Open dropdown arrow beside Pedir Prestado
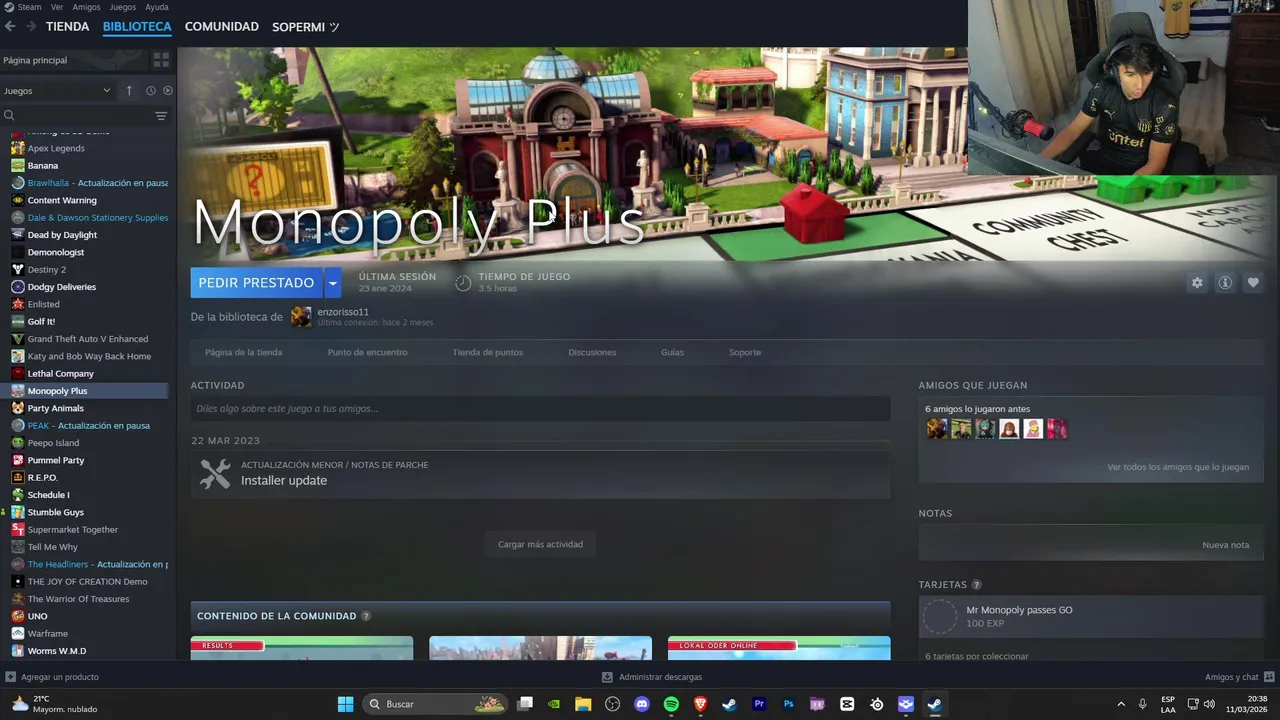This screenshot has height=720, width=1280. click(x=333, y=283)
